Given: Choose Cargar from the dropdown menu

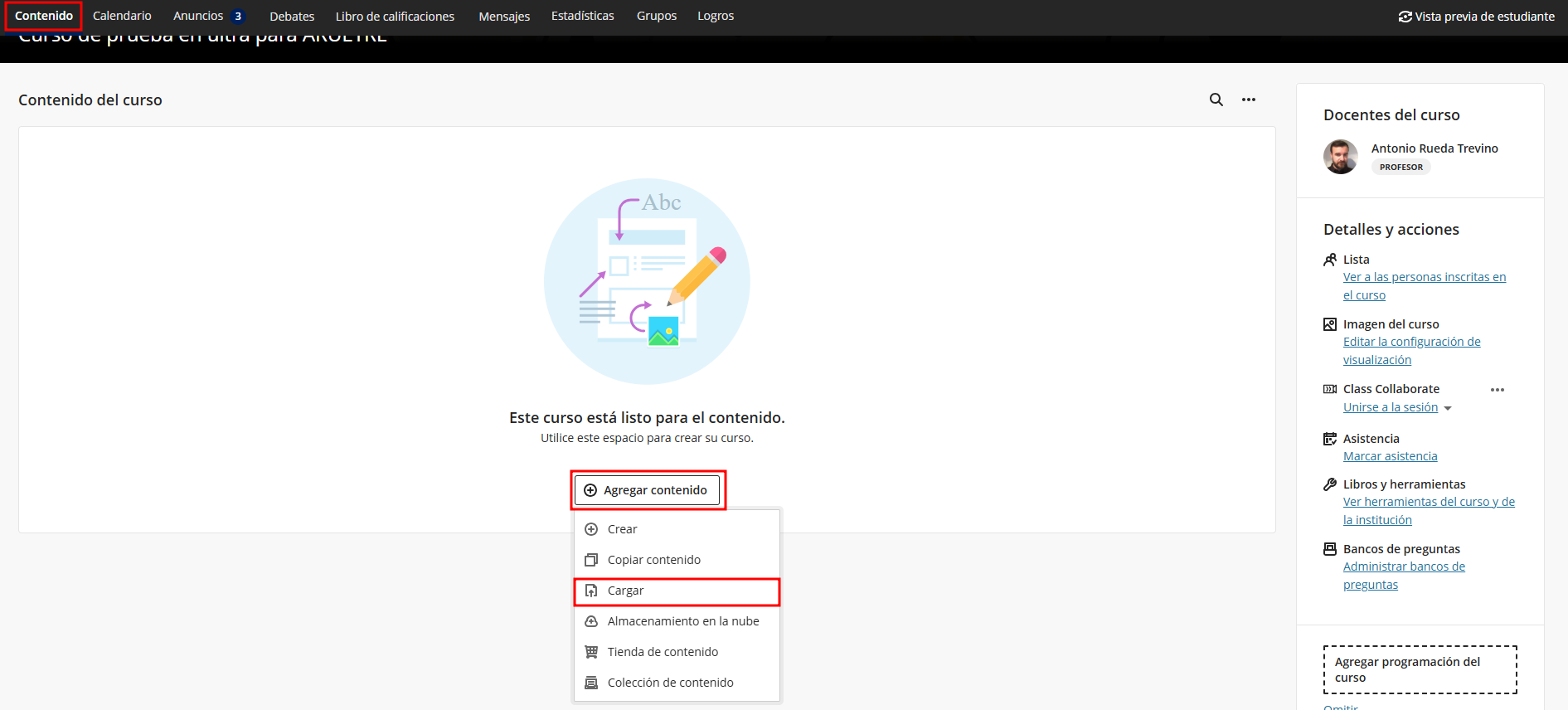Looking at the screenshot, I should pyautogui.click(x=625, y=591).
